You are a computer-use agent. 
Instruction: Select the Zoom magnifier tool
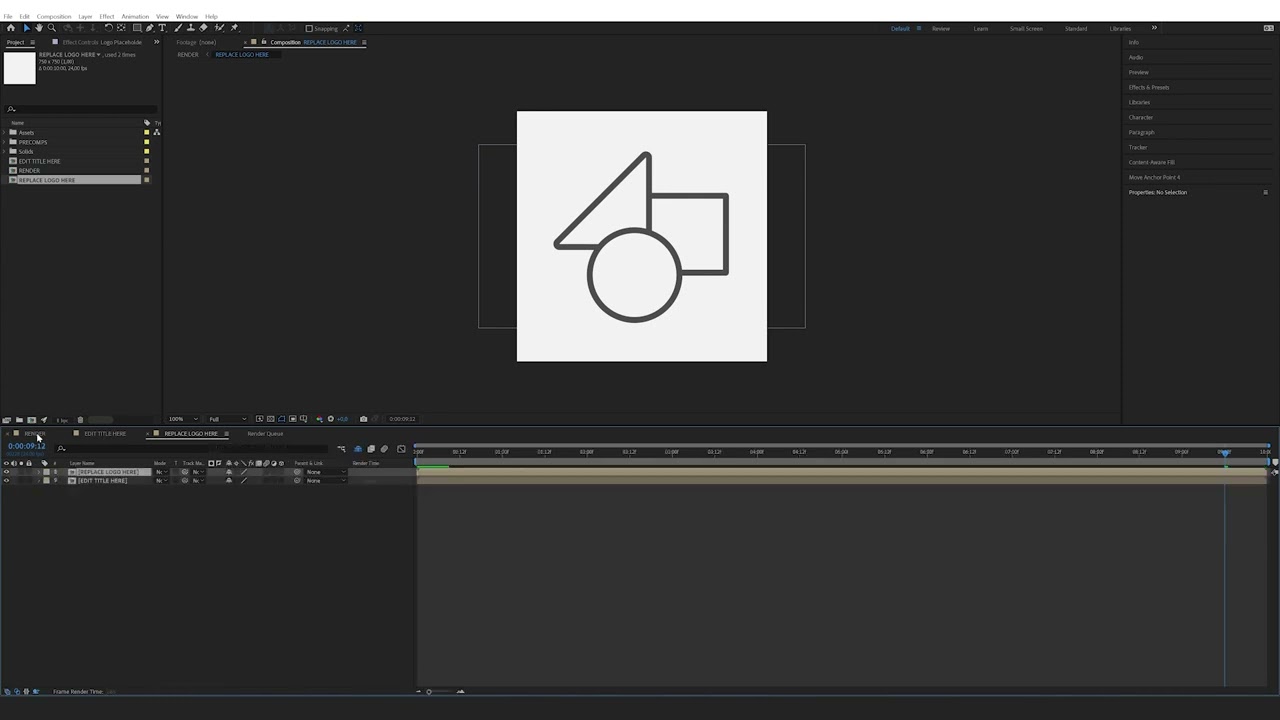click(52, 28)
